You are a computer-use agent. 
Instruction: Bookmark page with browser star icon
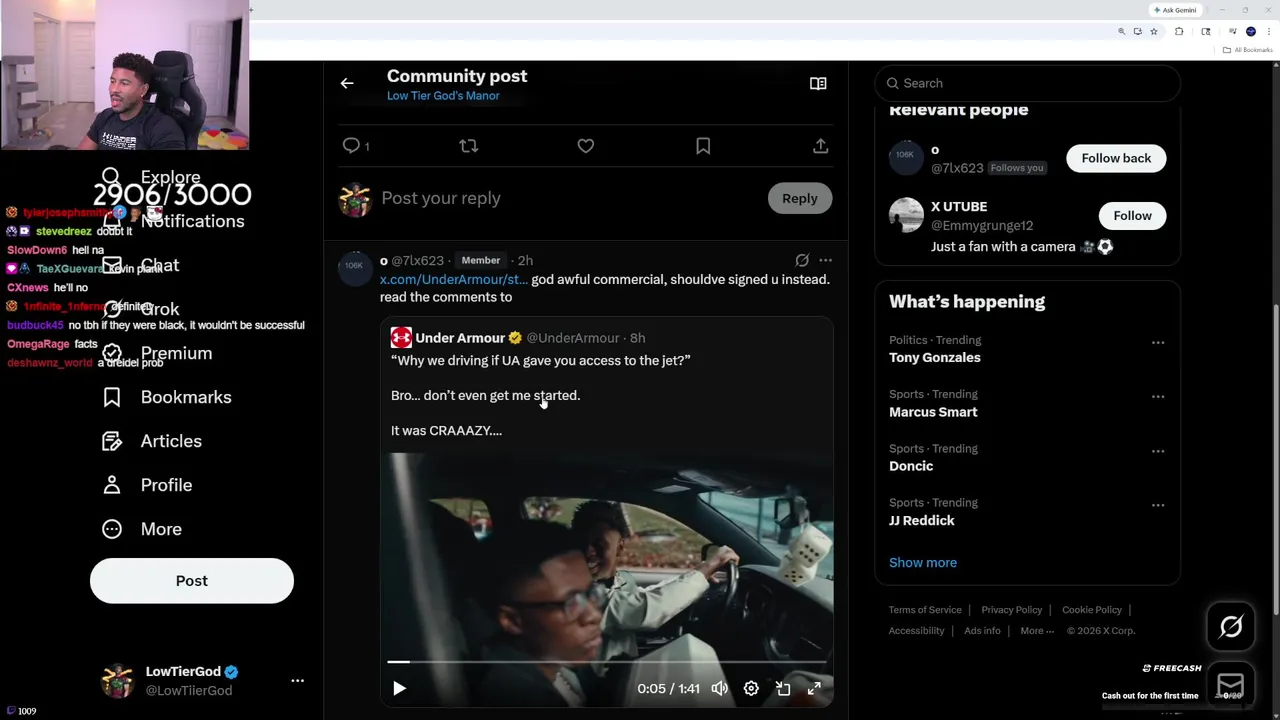point(1153,31)
